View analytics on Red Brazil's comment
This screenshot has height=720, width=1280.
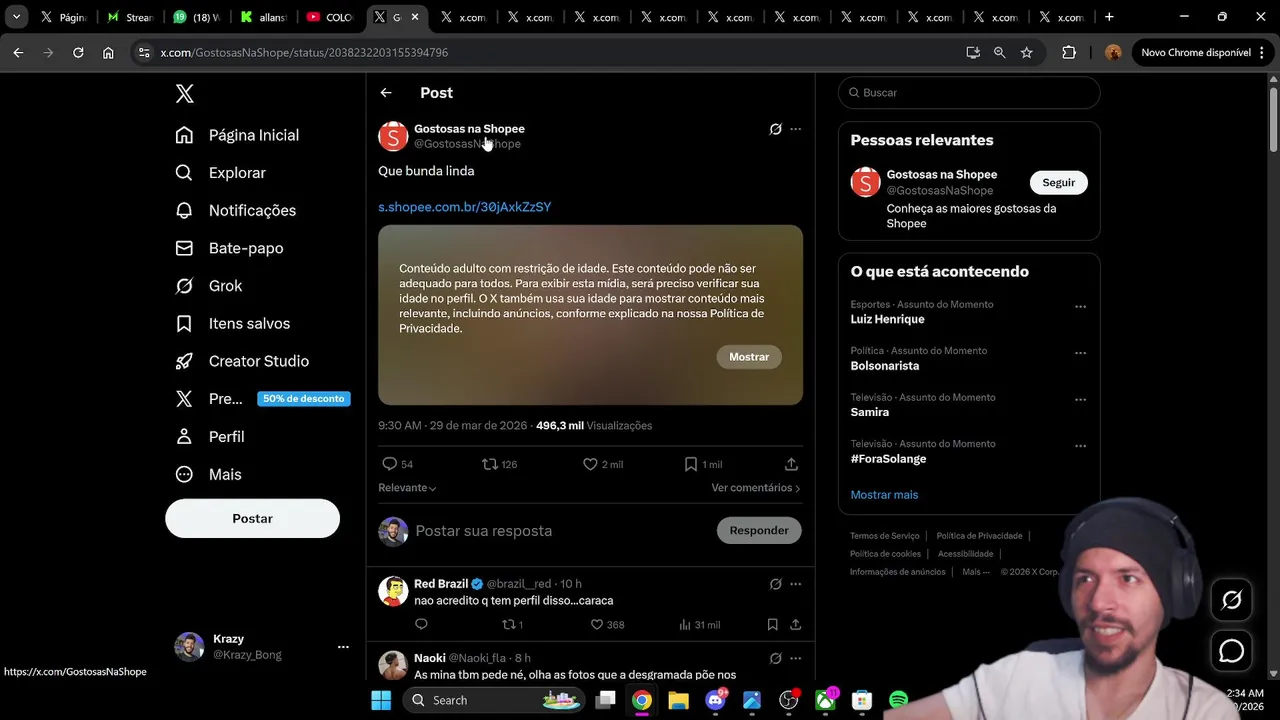coord(685,624)
